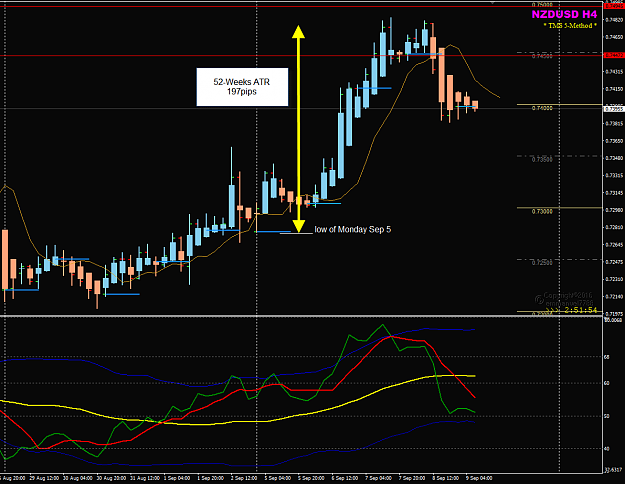Click 0.72475 on the price axis
The image size is (625, 484).
614,262
